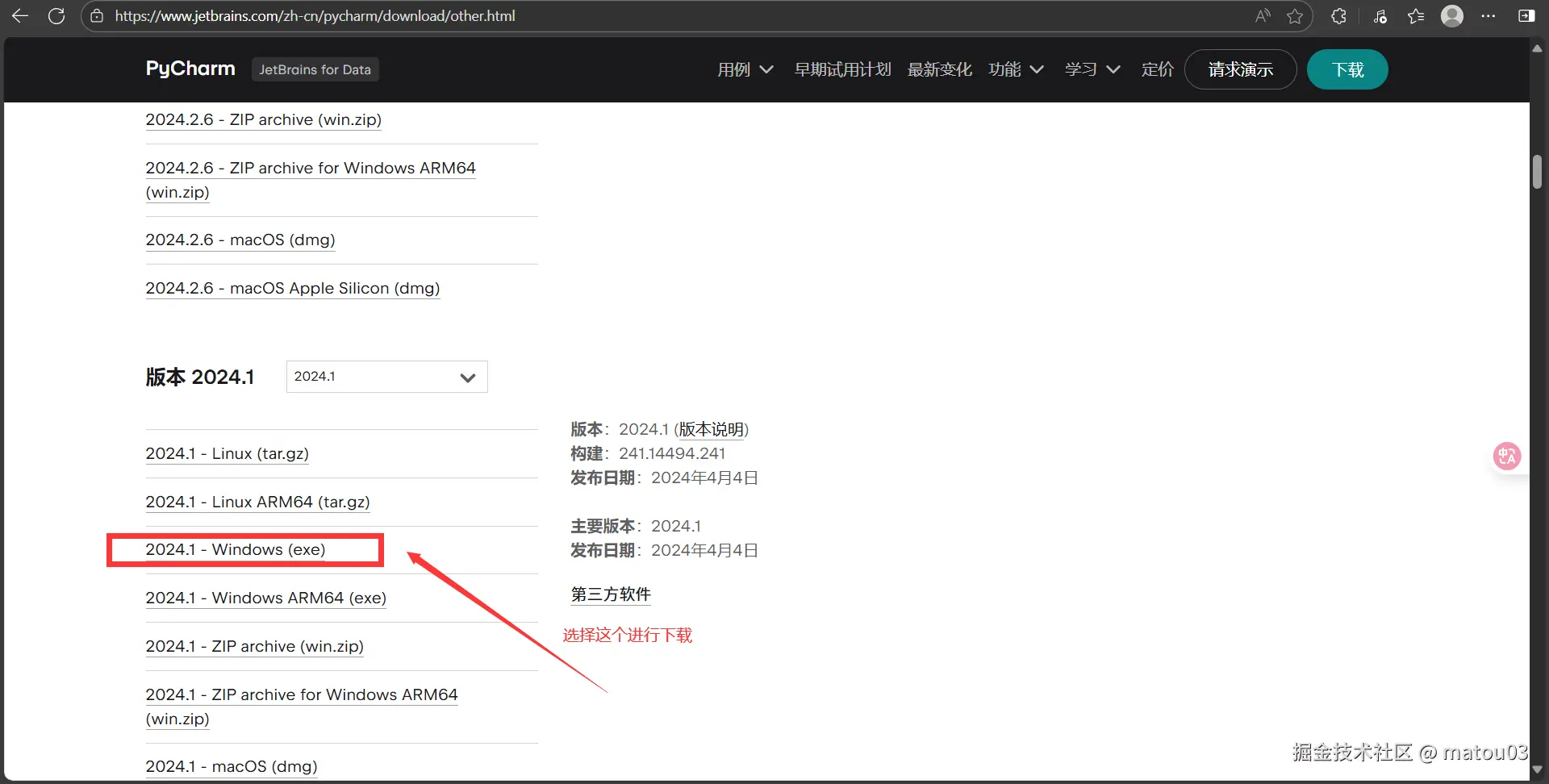Viewport: 1549px width, 784px height.
Task: Open 最新变化 page
Action: coord(939,69)
